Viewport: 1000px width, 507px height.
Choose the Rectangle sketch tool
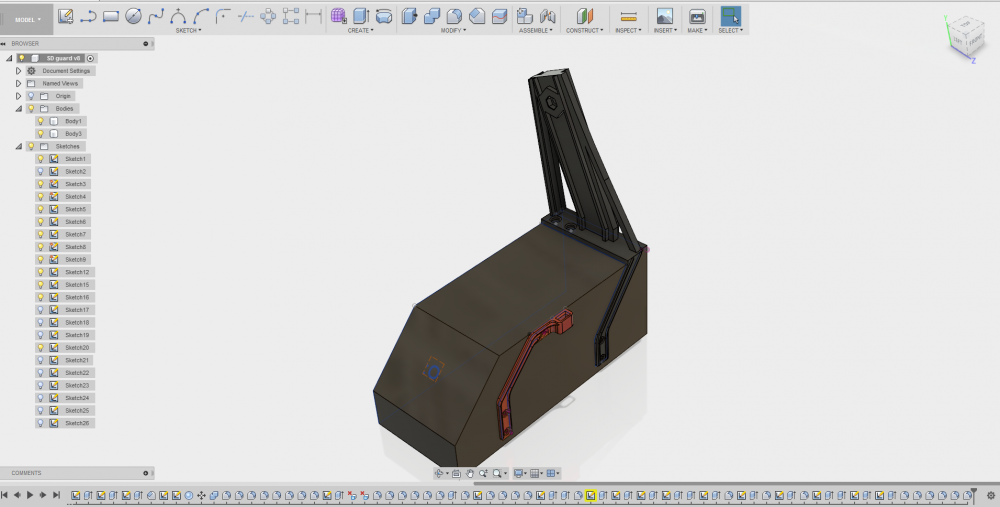click(x=111, y=16)
